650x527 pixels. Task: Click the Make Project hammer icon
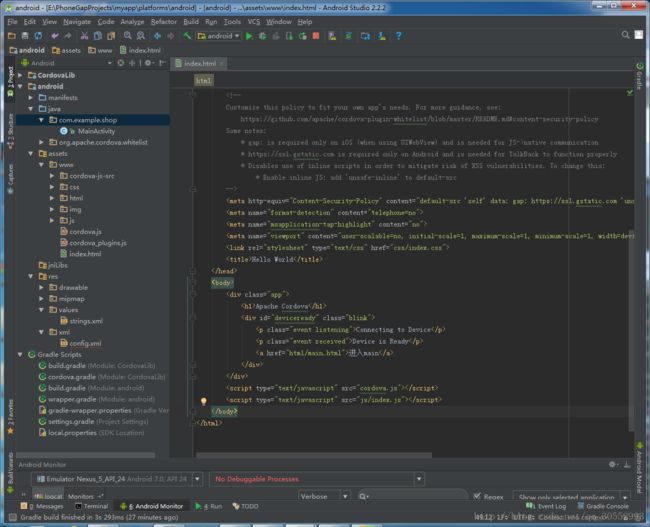[187, 36]
